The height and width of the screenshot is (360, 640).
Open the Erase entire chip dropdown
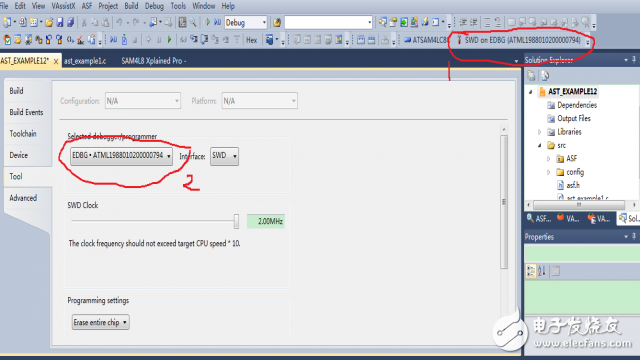(100, 322)
